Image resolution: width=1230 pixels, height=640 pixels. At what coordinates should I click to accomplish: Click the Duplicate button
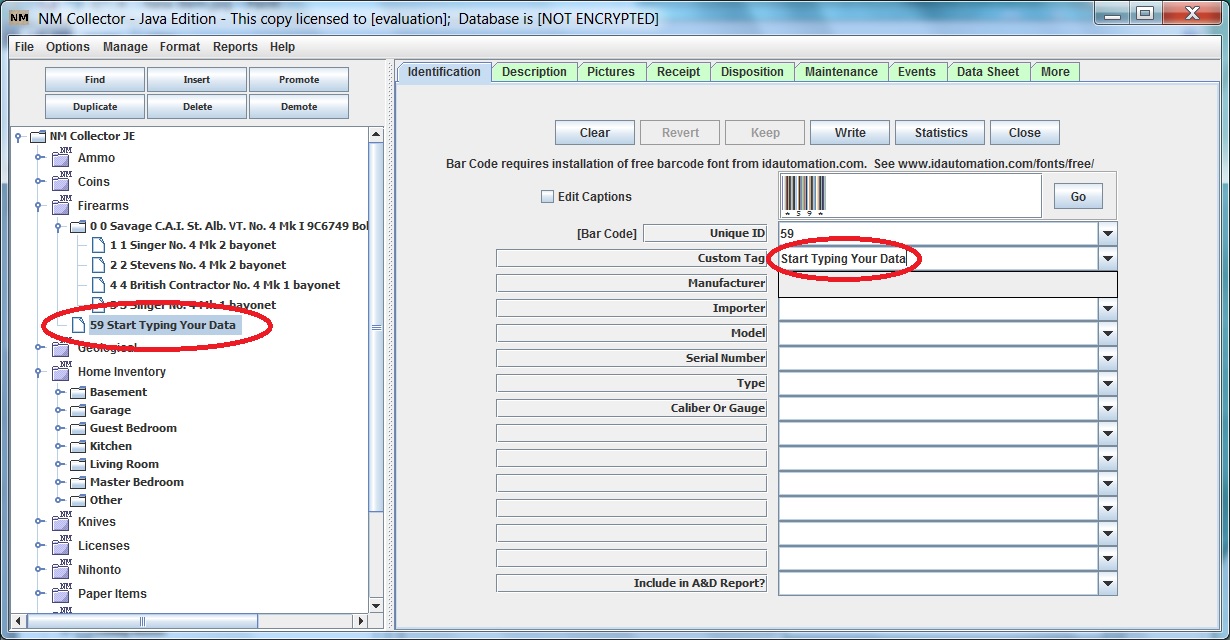pyautogui.click(x=95, y=107)
